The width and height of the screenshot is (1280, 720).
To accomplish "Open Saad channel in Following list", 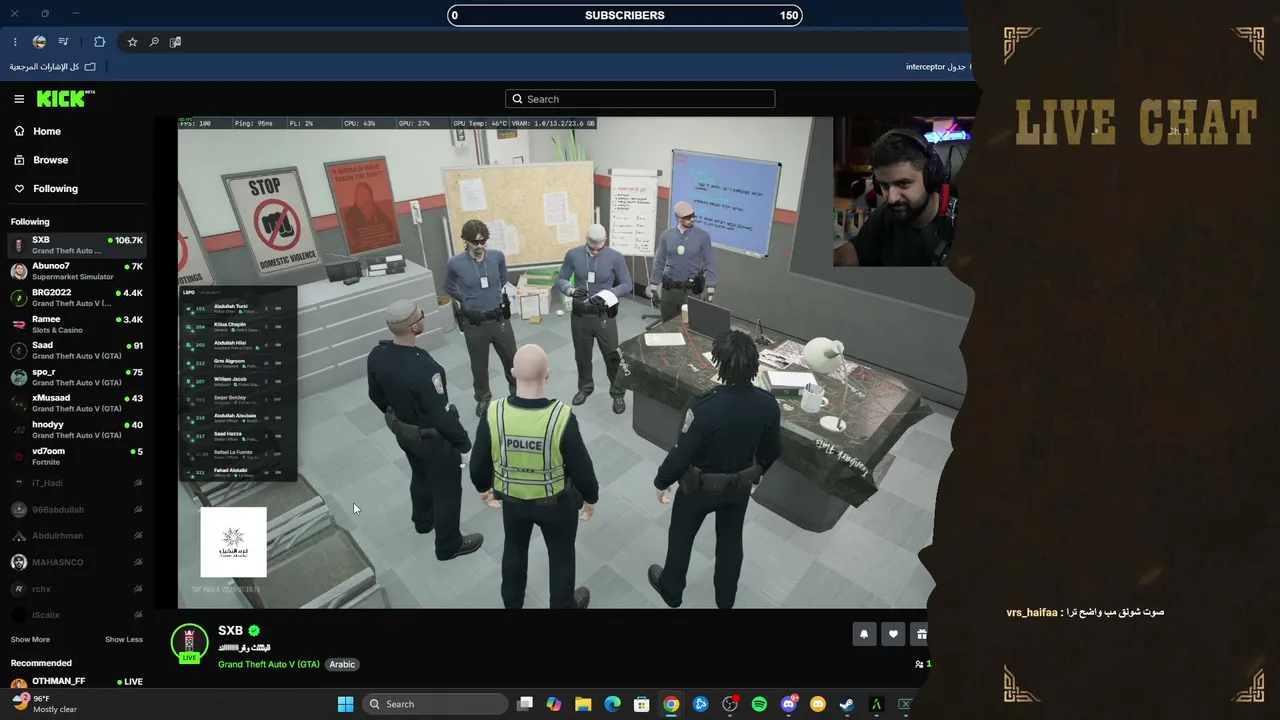I will (77, 350).
